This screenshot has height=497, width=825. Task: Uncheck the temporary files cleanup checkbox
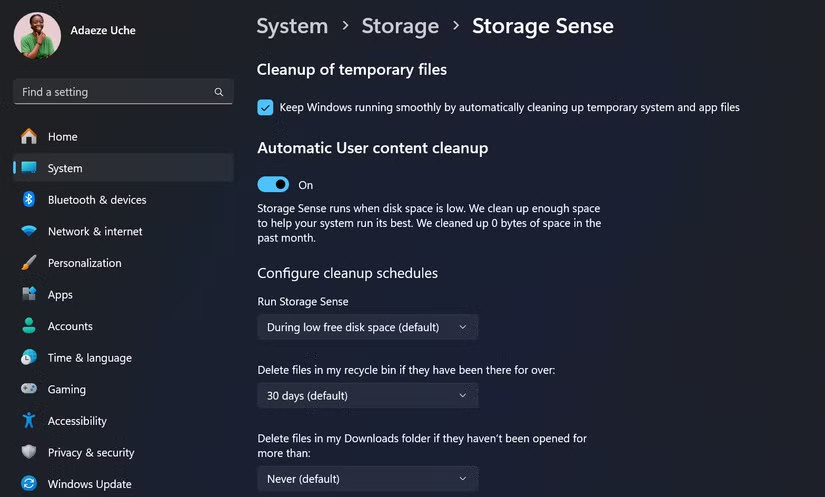(x=265, y=107)
